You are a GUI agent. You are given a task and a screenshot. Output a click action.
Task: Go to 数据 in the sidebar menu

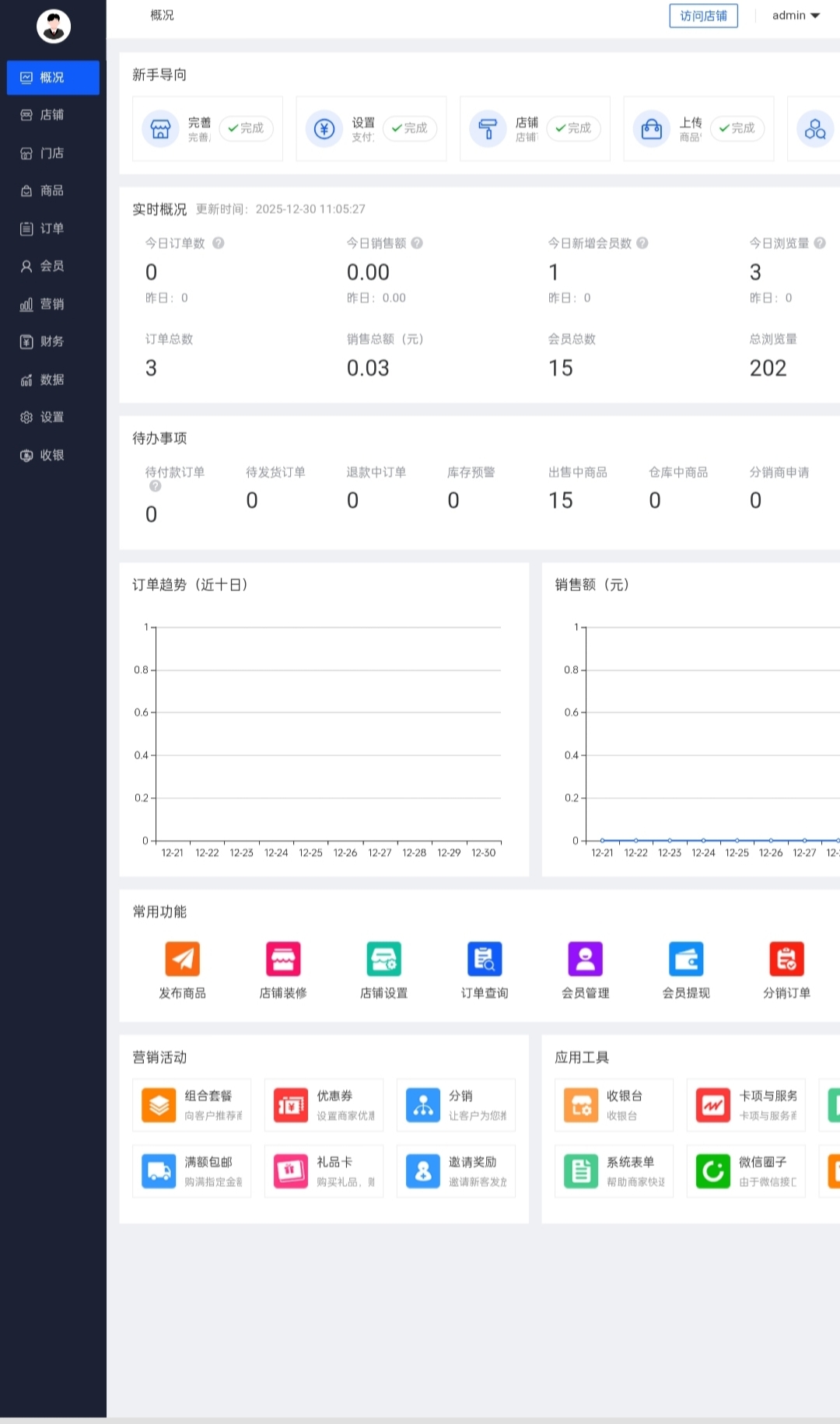click(x=53, y=380)
